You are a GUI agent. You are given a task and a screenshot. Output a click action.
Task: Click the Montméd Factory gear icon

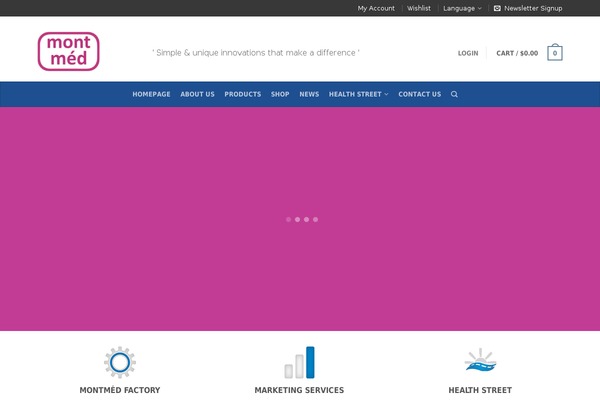point(120,362)
